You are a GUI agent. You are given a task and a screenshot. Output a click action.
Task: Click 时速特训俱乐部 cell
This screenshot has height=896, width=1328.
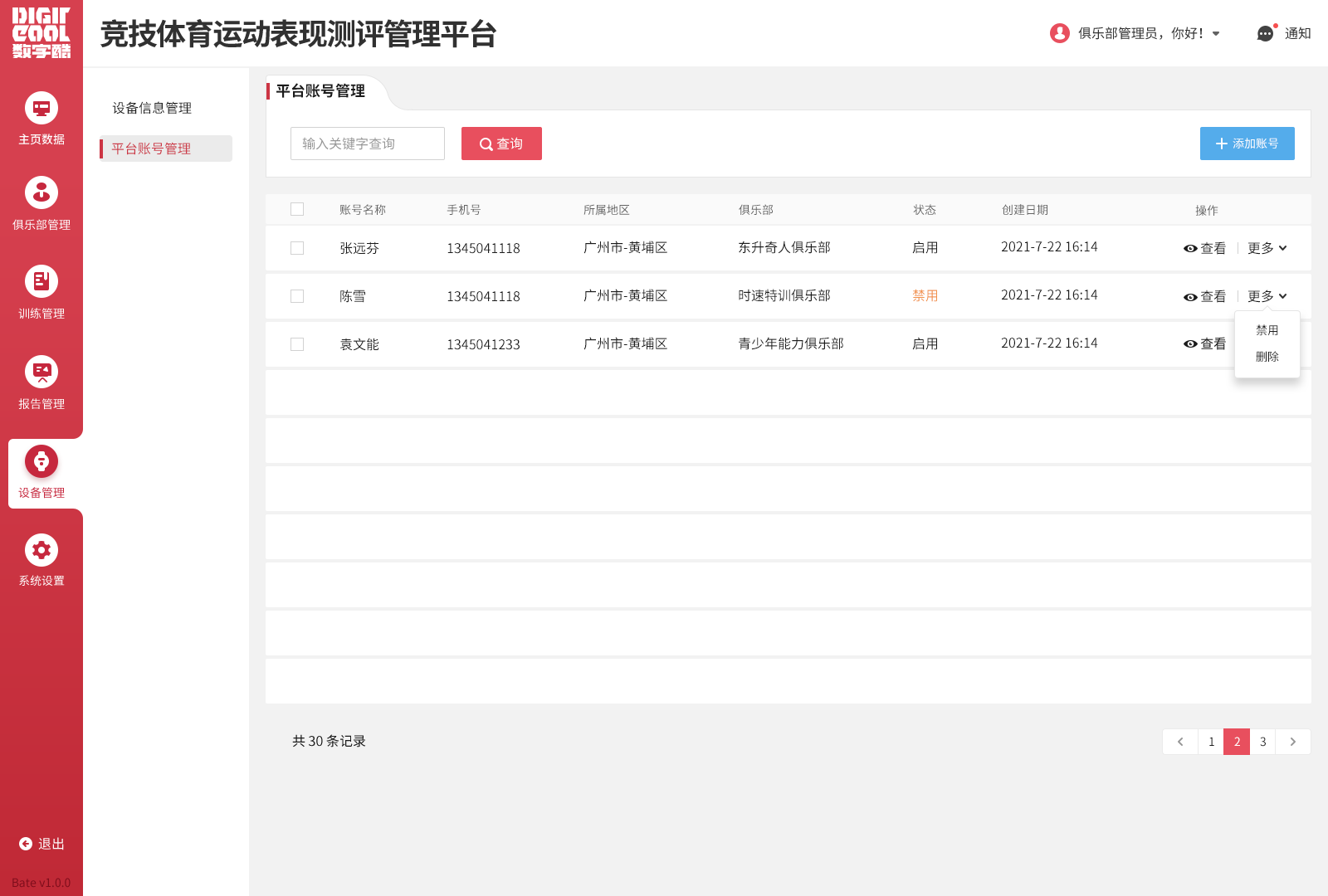784,296
